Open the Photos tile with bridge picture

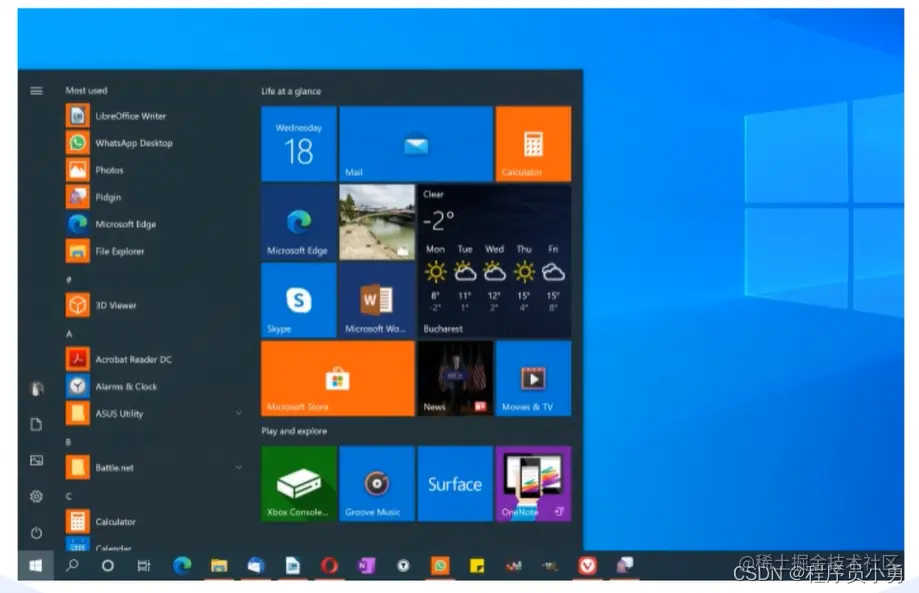tap(377, 222)
